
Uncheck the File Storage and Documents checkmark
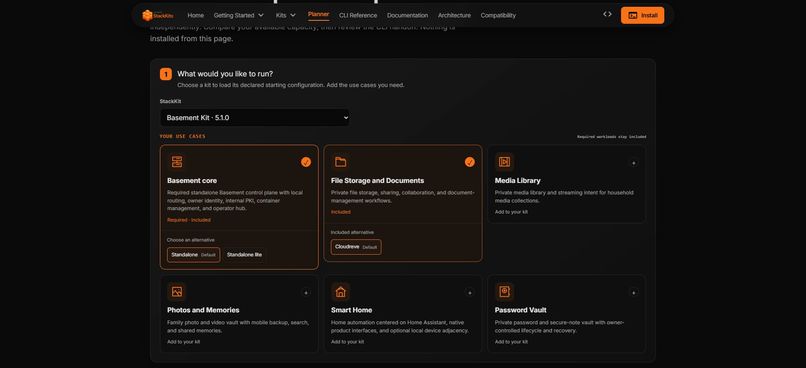click(469, 162)
